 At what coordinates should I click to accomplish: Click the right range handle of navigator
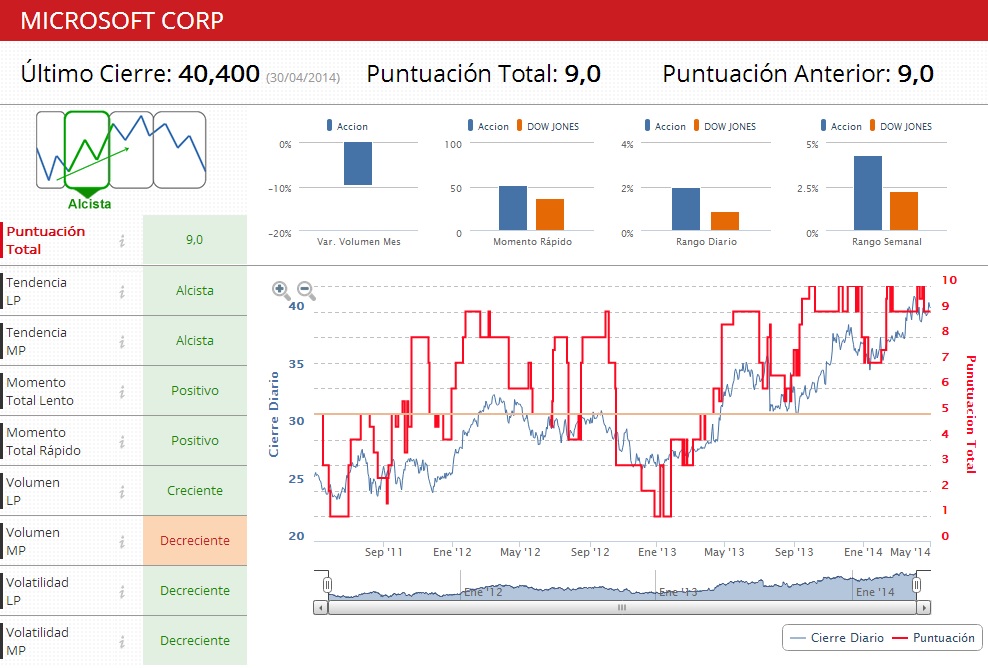click(917, 584)
